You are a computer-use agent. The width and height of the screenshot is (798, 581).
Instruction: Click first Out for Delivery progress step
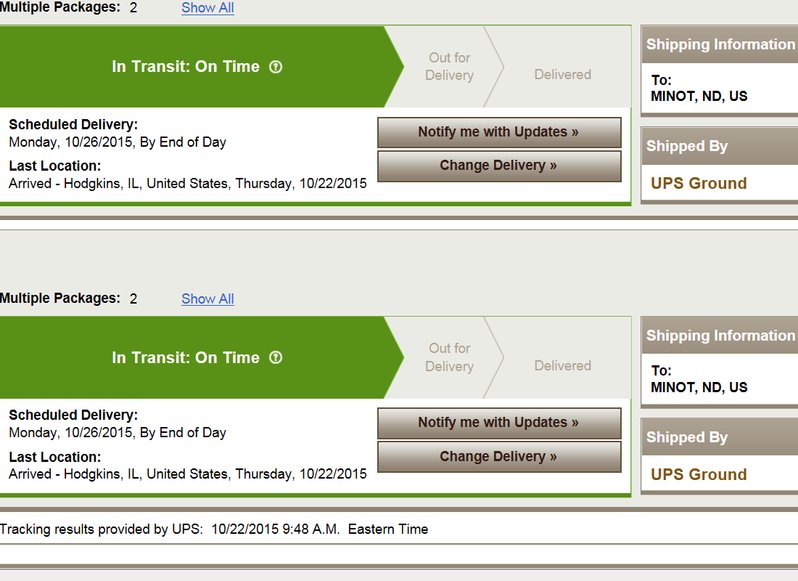pyautogui.click(x=449, y=67)
